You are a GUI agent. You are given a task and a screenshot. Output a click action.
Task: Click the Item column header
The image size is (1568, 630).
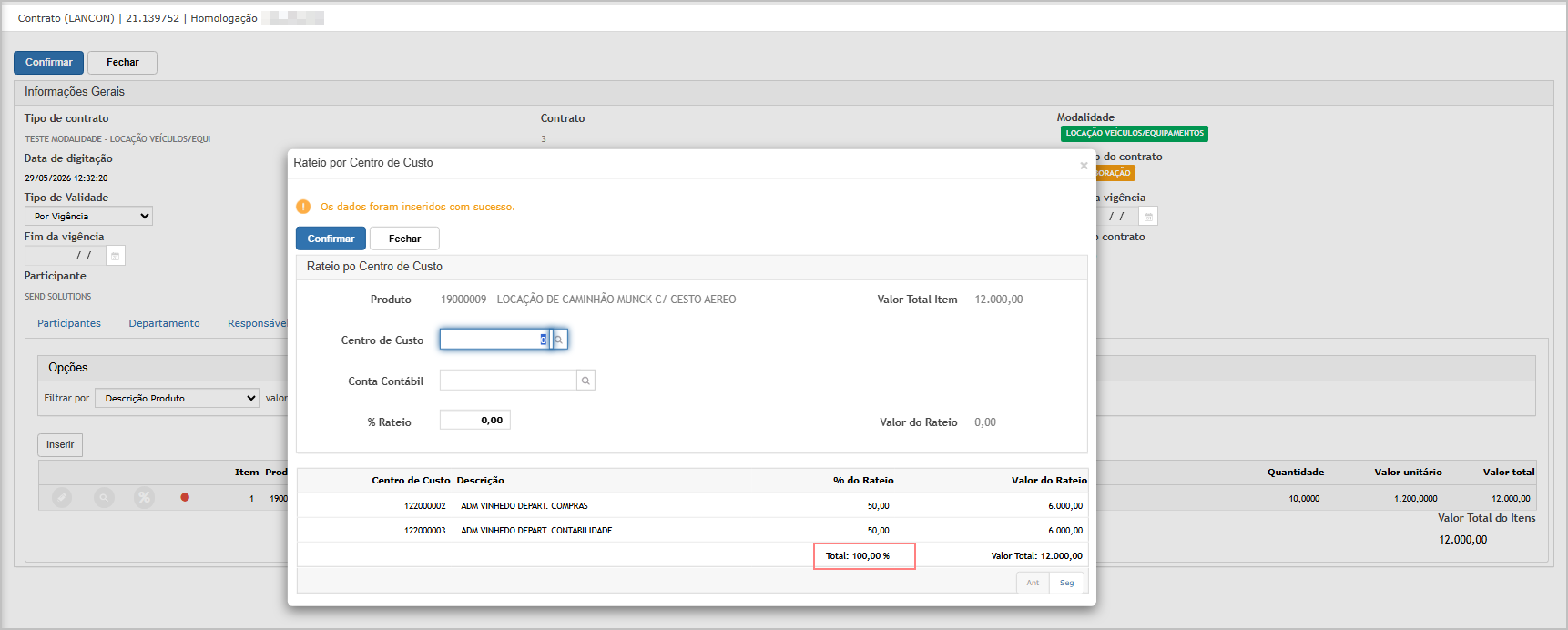[247, 472]
